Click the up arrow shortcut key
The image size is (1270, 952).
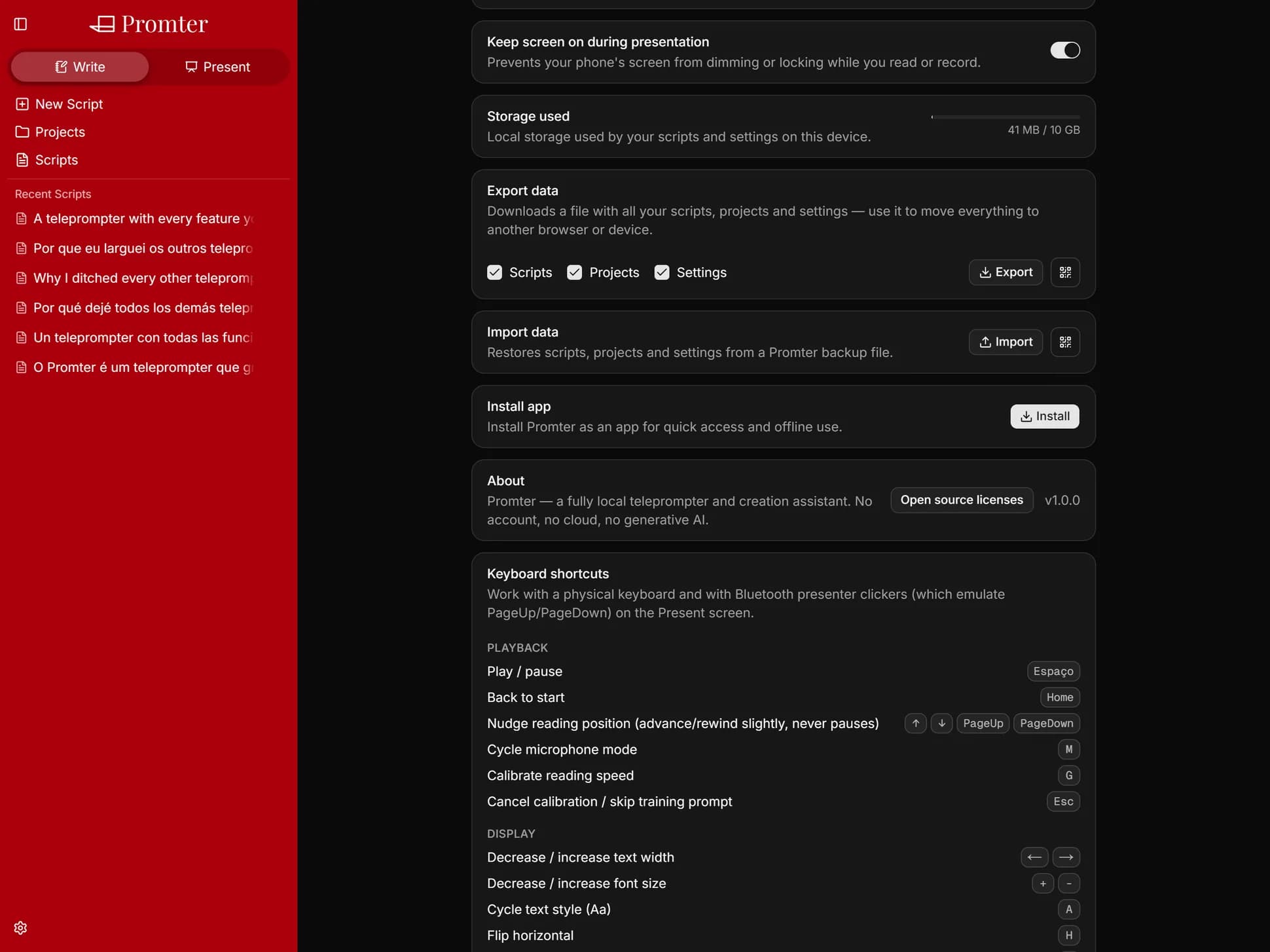[916, 723]
